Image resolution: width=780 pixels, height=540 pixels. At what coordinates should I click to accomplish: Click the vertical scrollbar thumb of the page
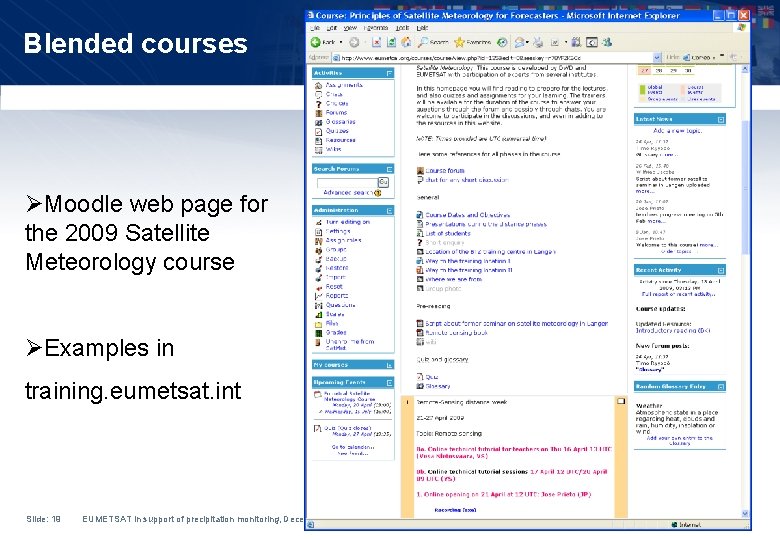click(745, 187)
